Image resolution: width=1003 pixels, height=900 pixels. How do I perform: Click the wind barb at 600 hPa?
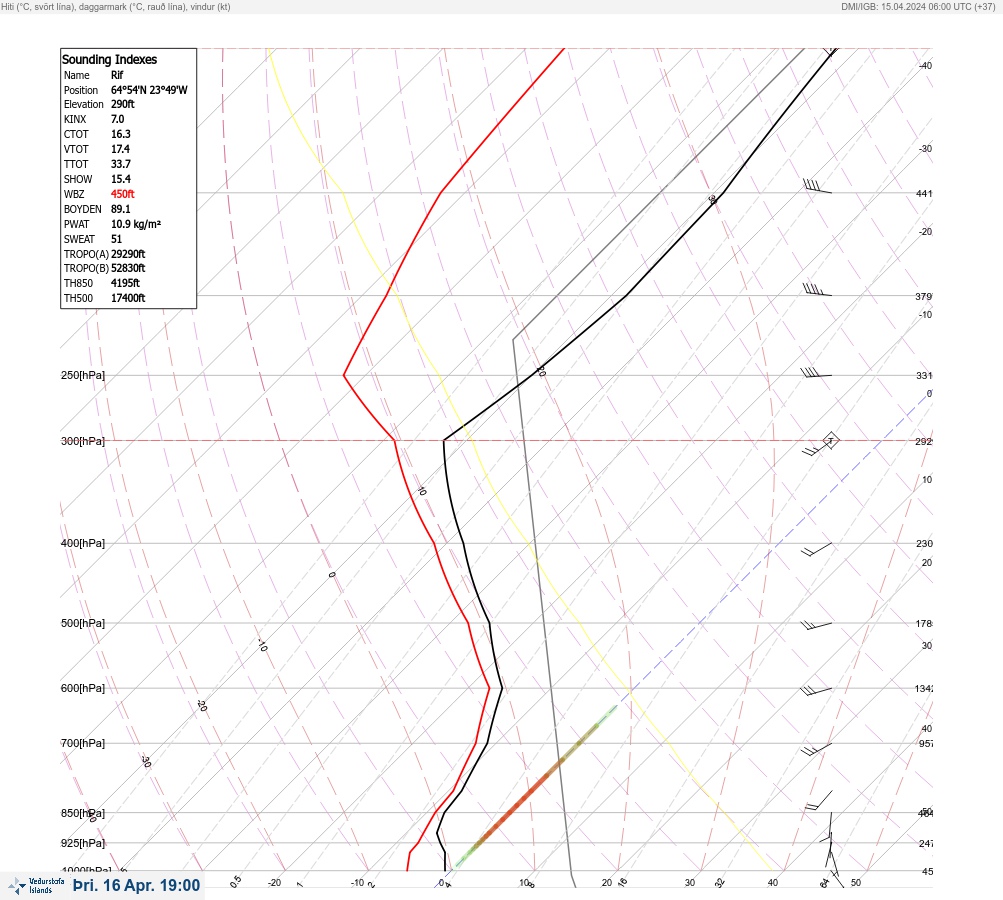point(816,691)
